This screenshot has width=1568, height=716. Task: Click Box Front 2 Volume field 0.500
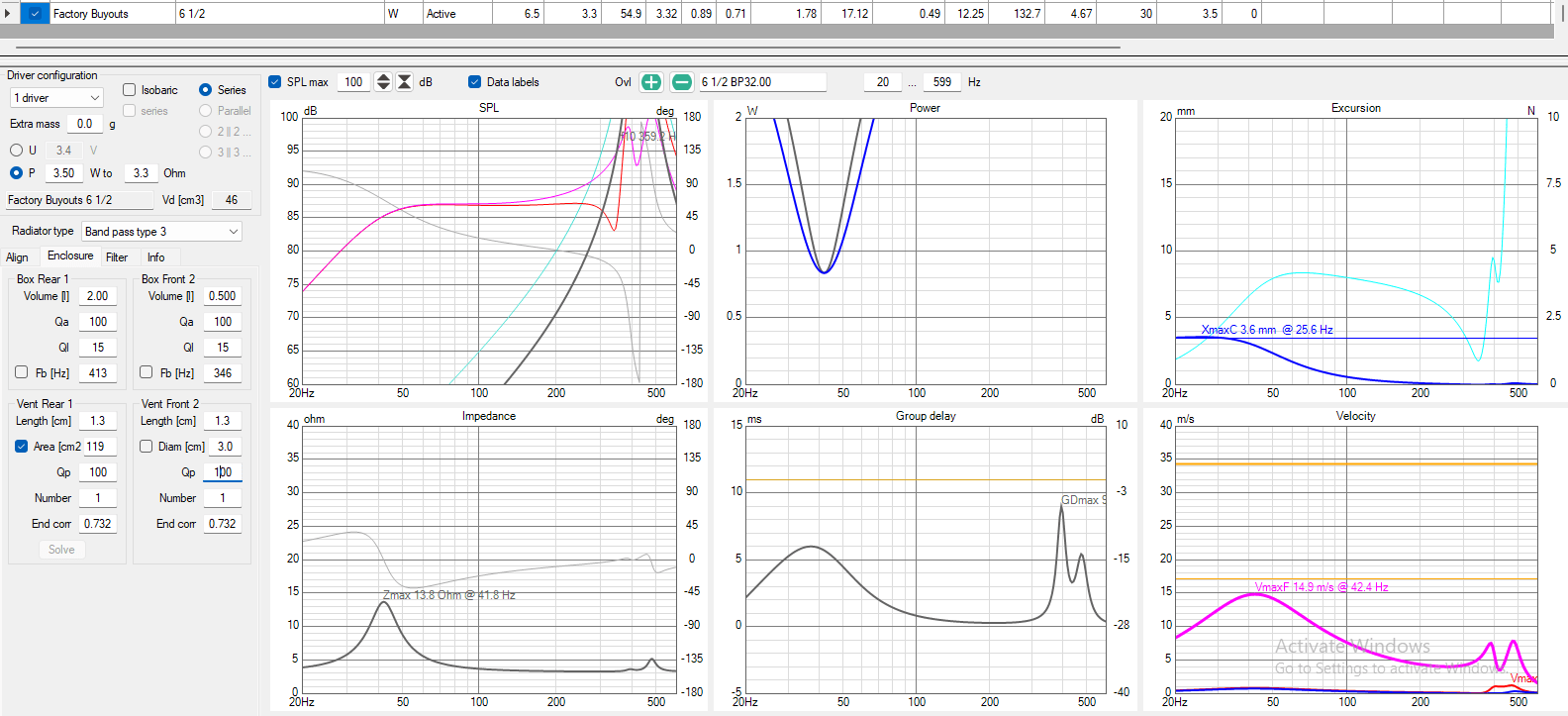coord(223,296)
